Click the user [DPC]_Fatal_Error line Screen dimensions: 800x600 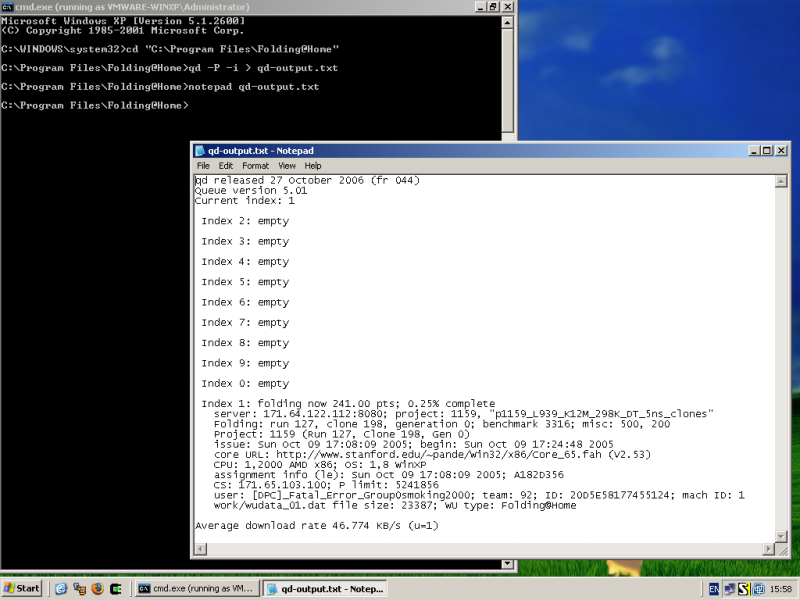(479, 495)
